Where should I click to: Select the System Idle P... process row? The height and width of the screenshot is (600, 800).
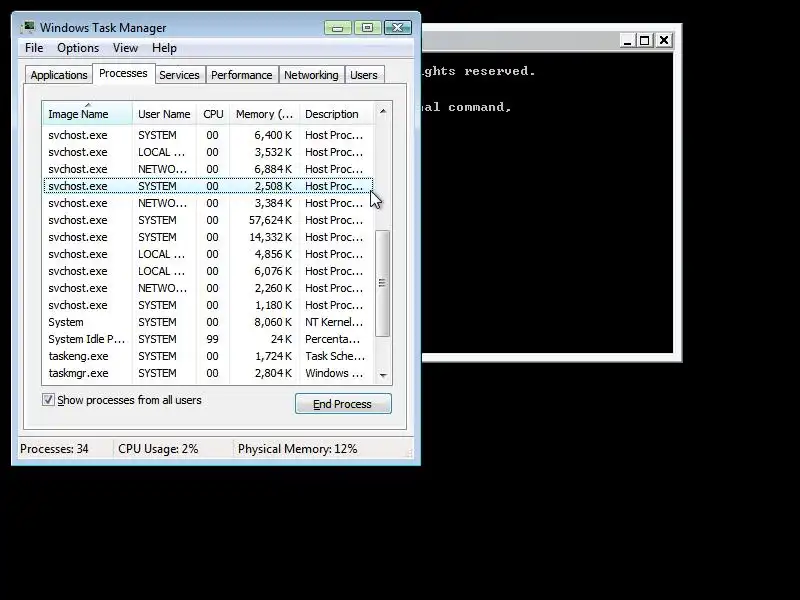coord(208,339)
